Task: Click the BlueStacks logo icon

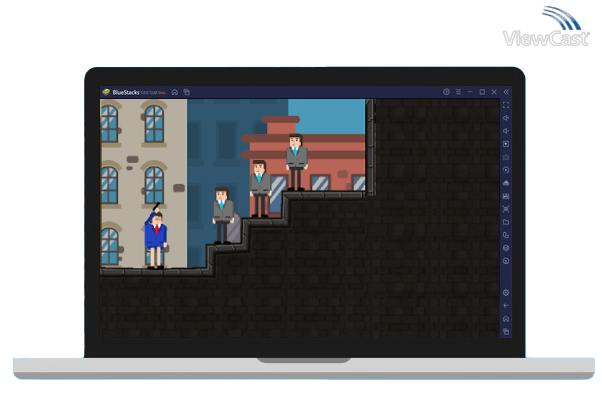Action: tap(106, 92)
